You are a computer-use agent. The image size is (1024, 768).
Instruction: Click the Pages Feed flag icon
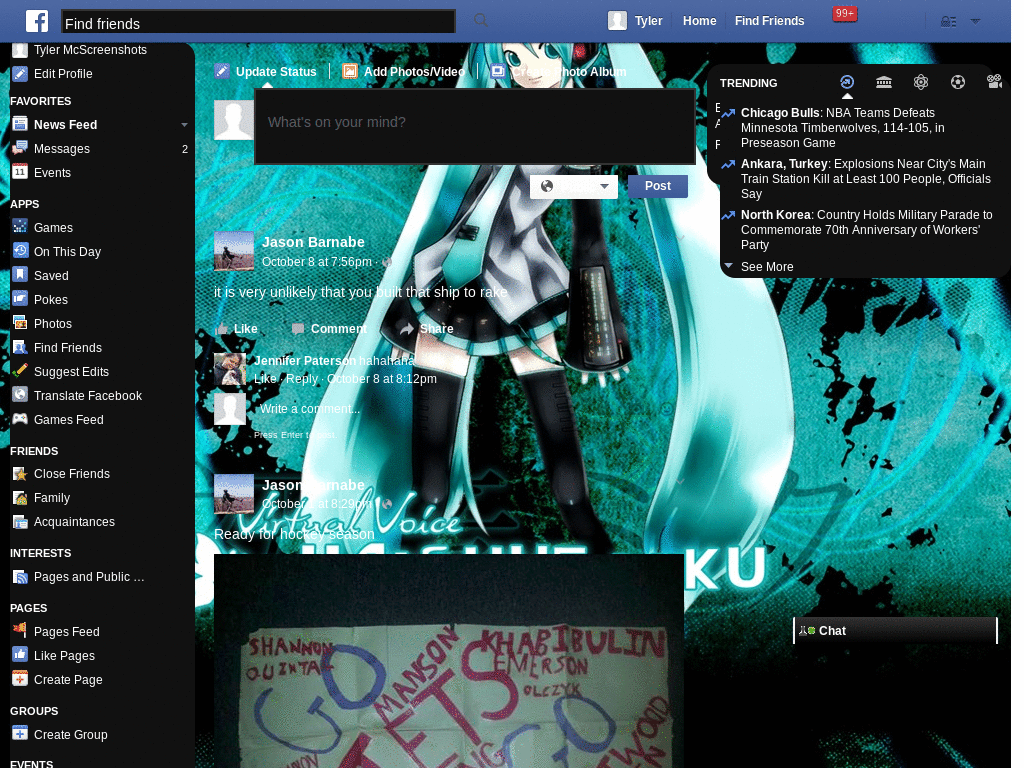pos(20,631)
